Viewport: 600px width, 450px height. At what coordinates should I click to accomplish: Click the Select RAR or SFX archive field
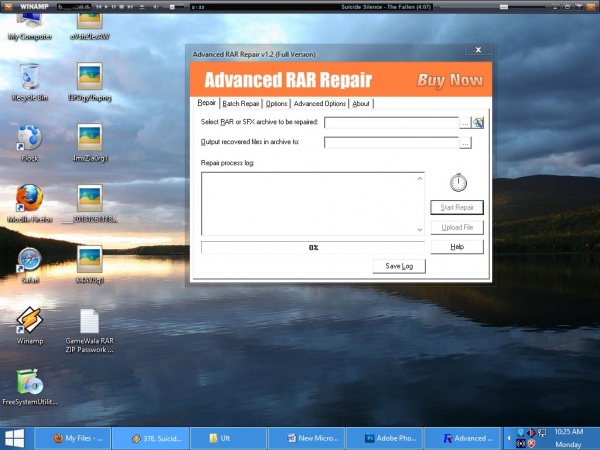[x=391, y=123]
